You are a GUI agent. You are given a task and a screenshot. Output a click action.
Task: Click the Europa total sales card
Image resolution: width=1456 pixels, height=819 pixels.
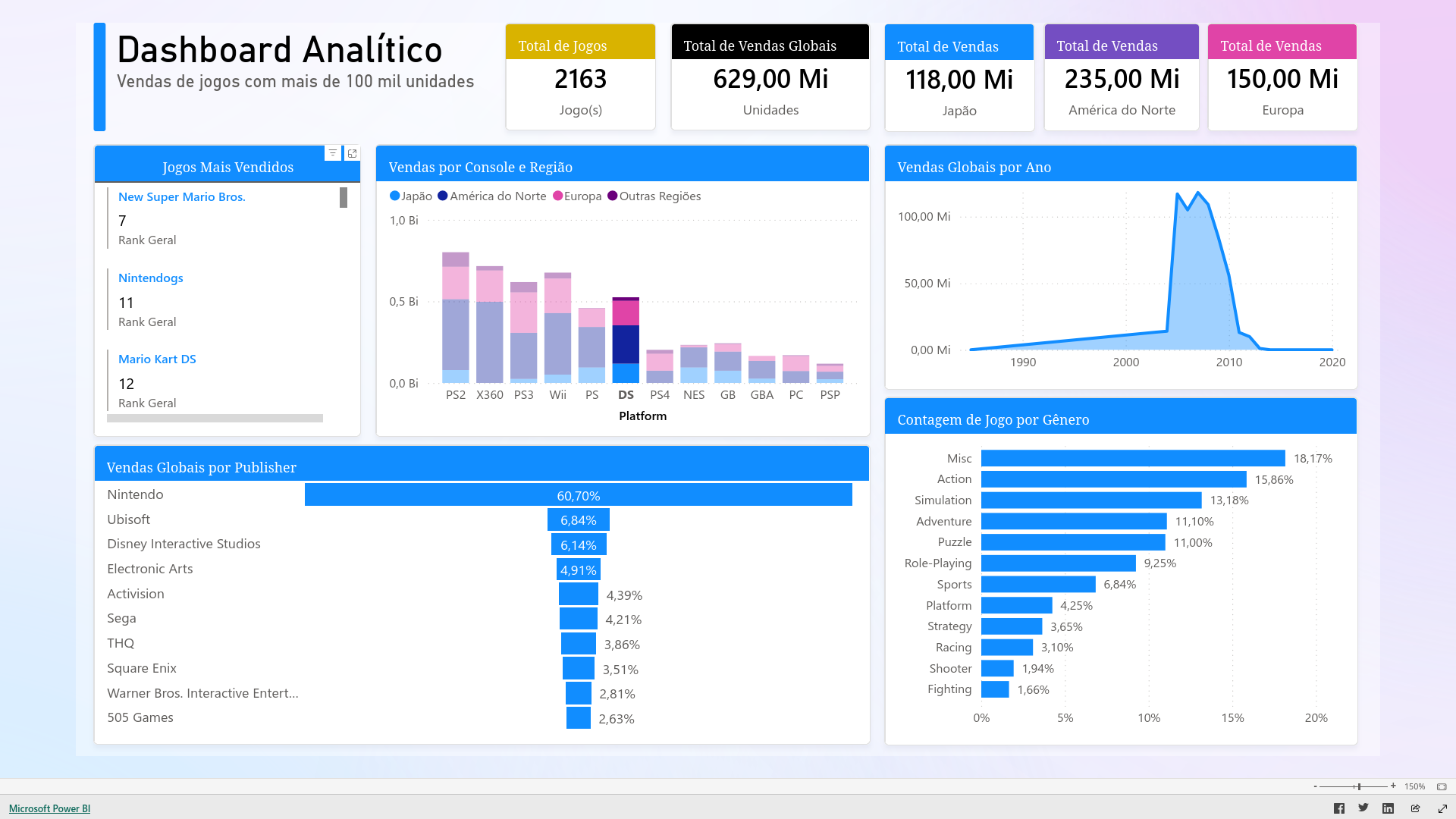pos(1282,77)
